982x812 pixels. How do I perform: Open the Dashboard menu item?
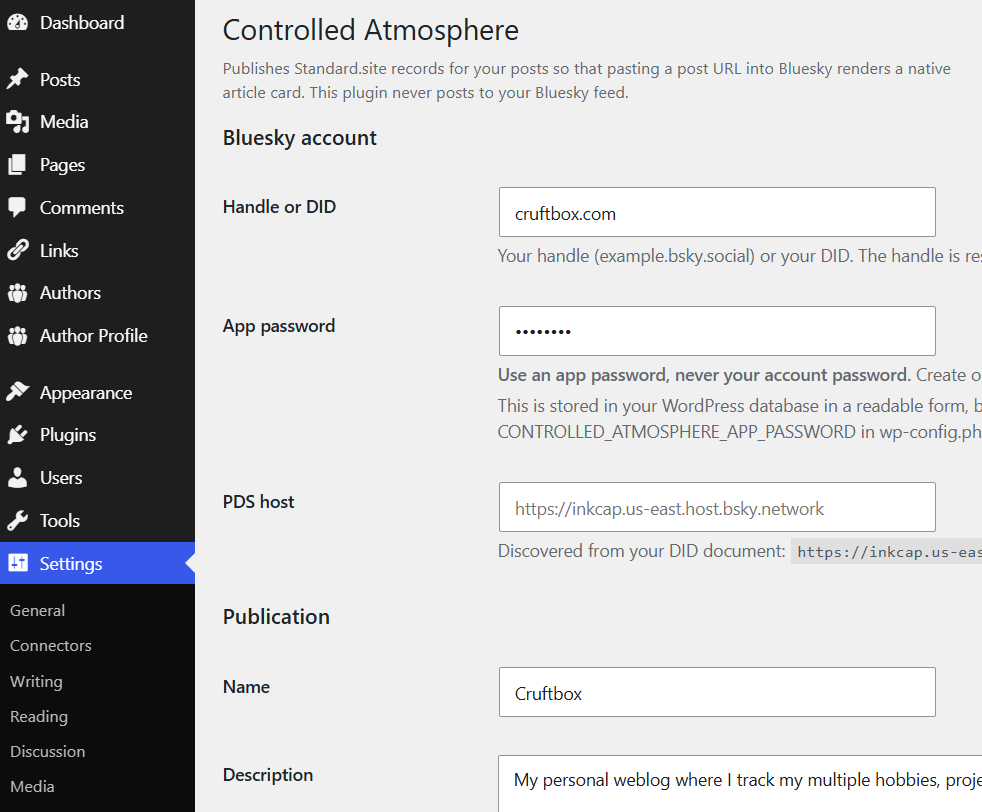[82, 23]
